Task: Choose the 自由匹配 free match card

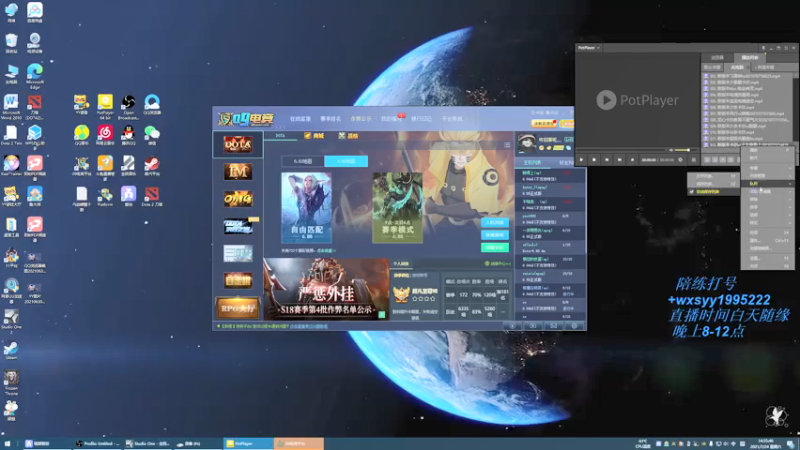Action: pyautogui.click(x=306, y=207)
